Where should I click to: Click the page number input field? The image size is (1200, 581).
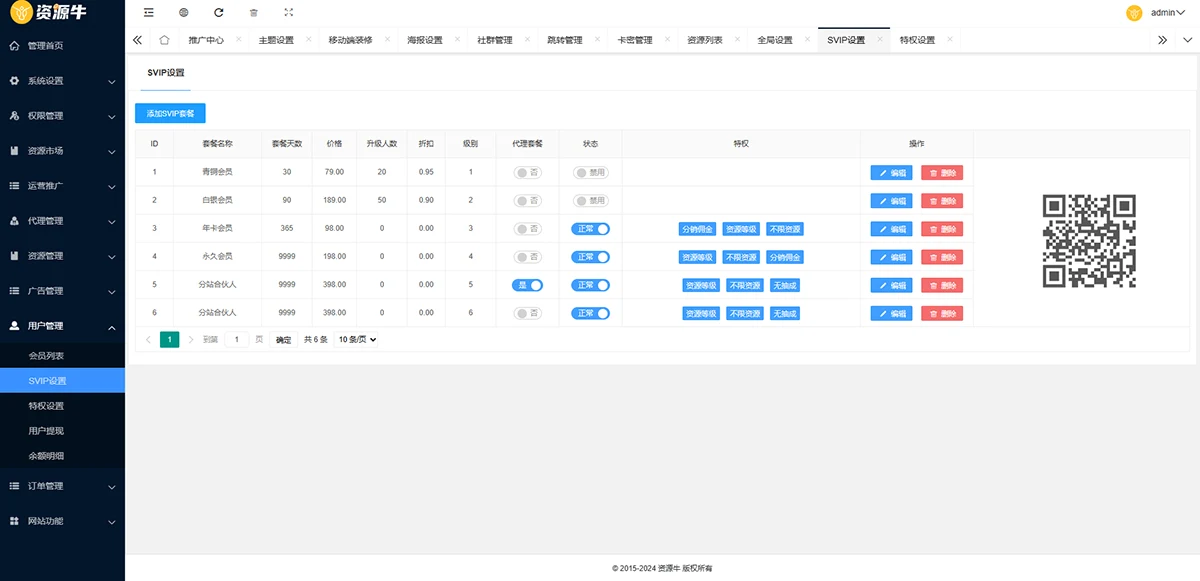(x=237, y=340)
